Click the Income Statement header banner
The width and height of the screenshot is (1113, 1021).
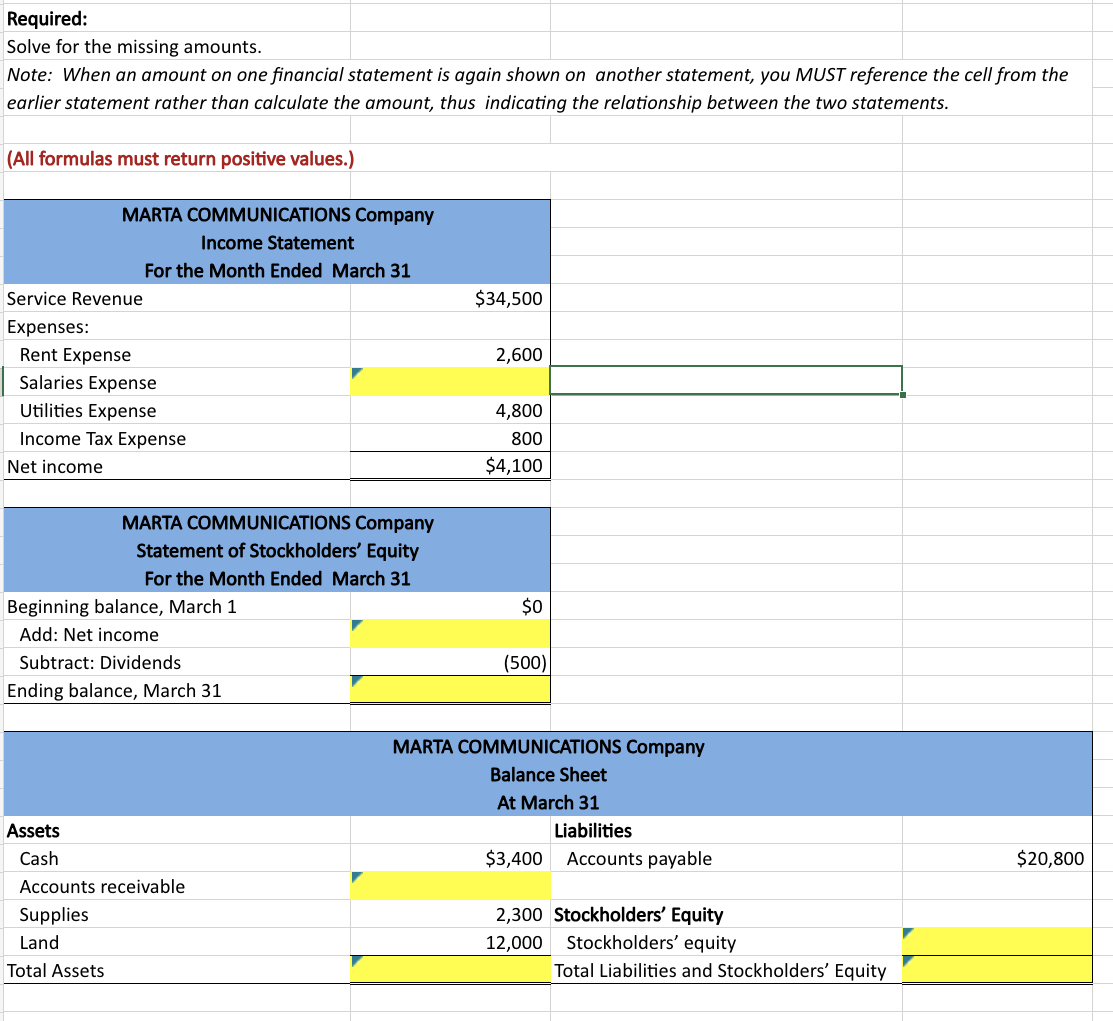[x=277, y=242]
